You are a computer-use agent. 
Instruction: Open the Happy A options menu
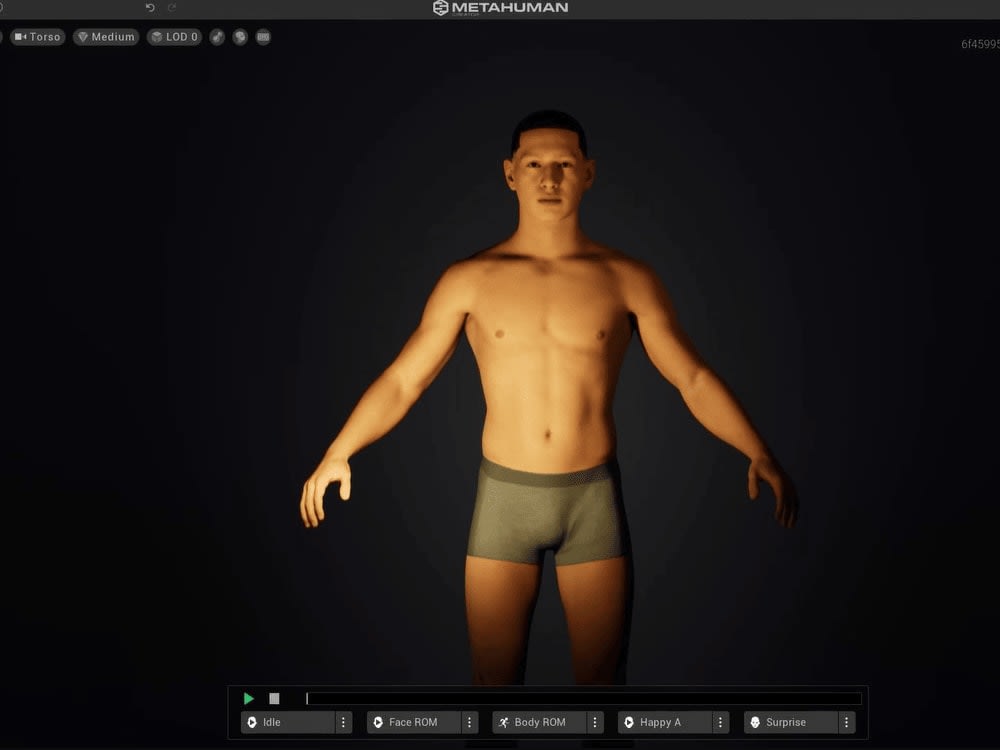click(x=721, y=722)
